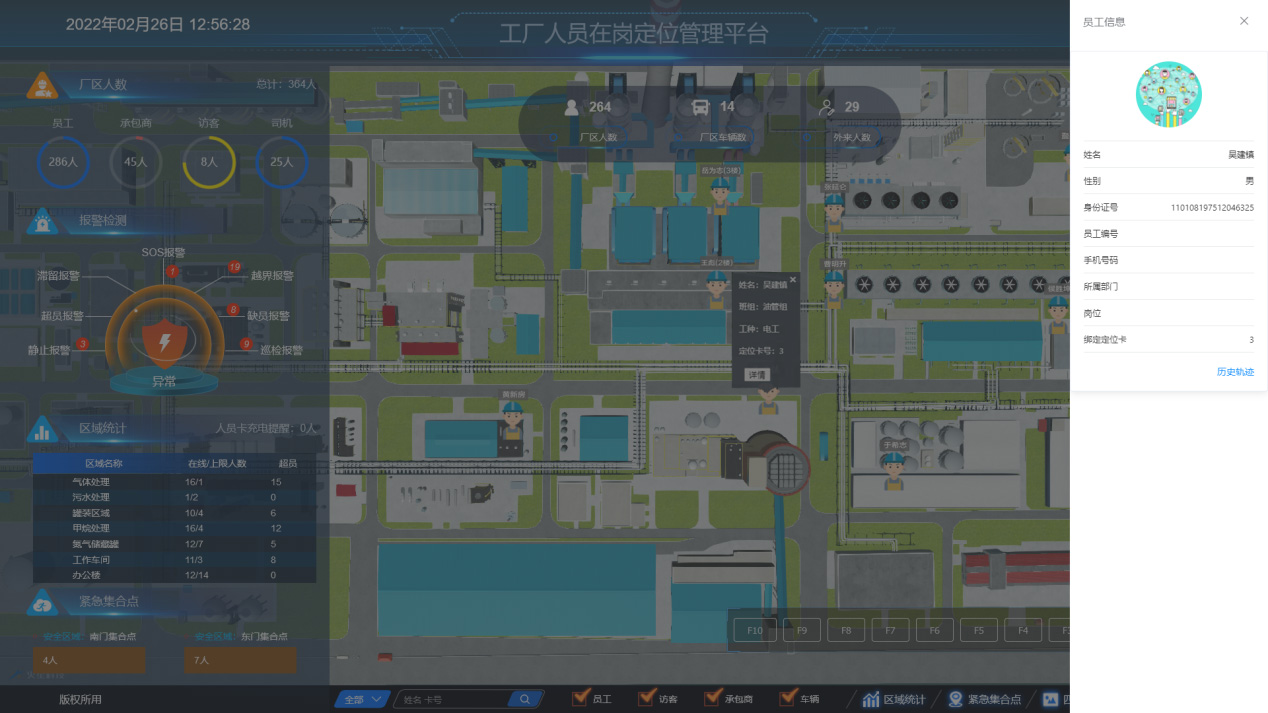Screen dimensions: 1268x713
Task: Toggle the 访客 checkbox
Action: coord(646,698)
